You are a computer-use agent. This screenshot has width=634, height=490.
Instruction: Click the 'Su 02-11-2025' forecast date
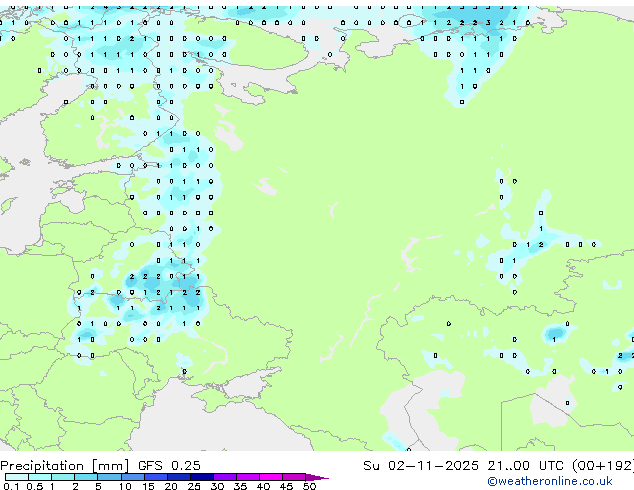pos(421,466)
